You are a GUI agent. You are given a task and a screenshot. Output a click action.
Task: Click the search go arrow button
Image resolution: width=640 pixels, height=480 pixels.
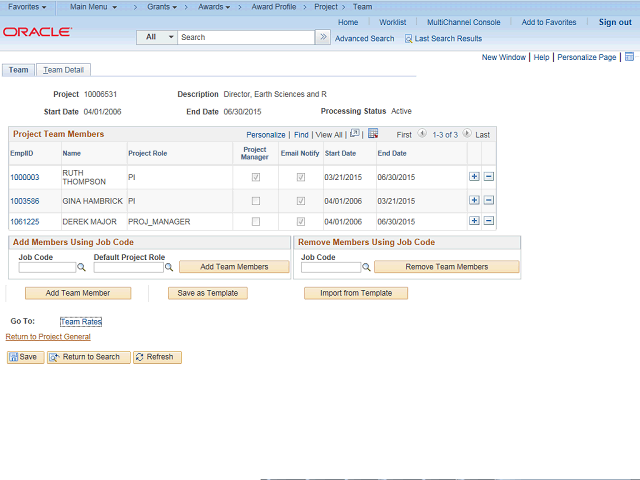tap(323, 37)
